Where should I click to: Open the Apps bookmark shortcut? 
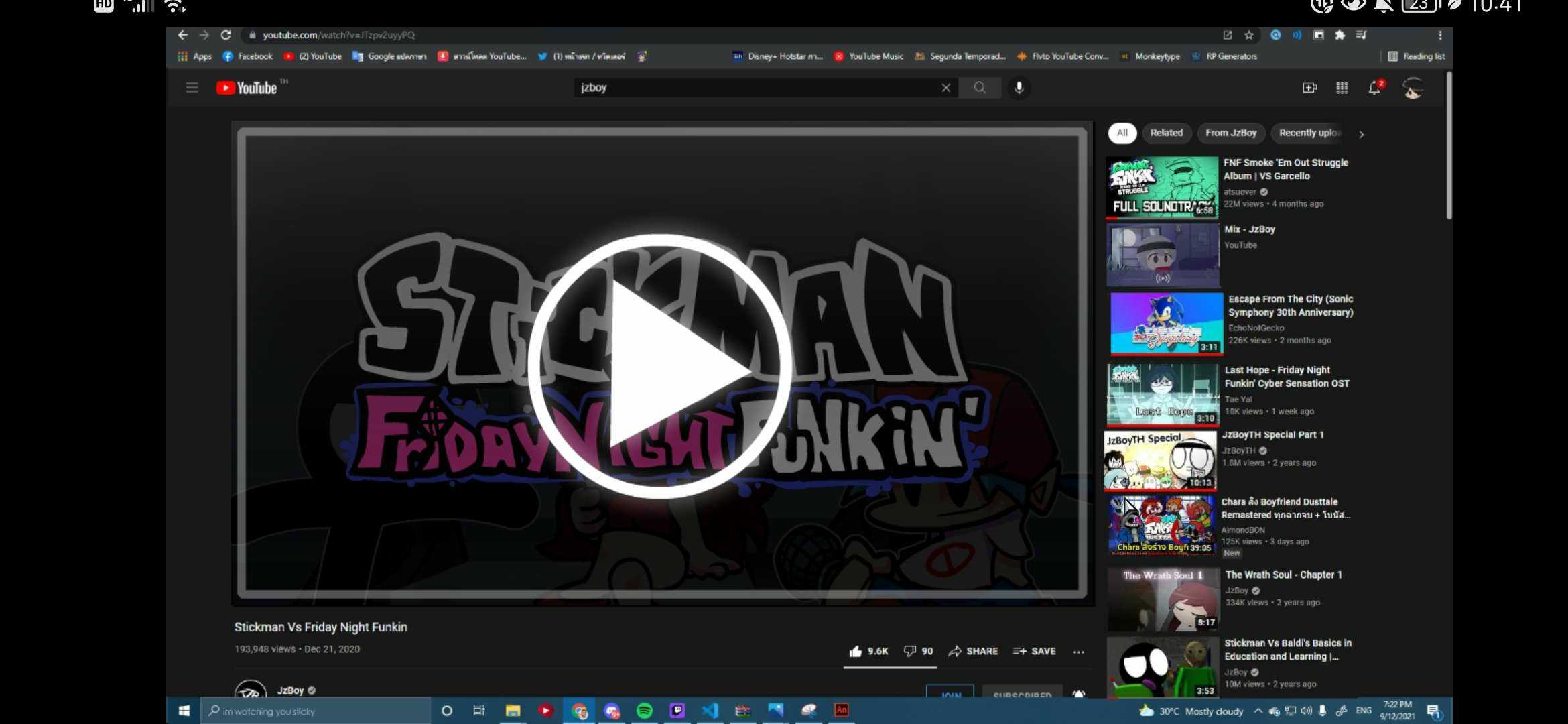click(x=195, y=56)
